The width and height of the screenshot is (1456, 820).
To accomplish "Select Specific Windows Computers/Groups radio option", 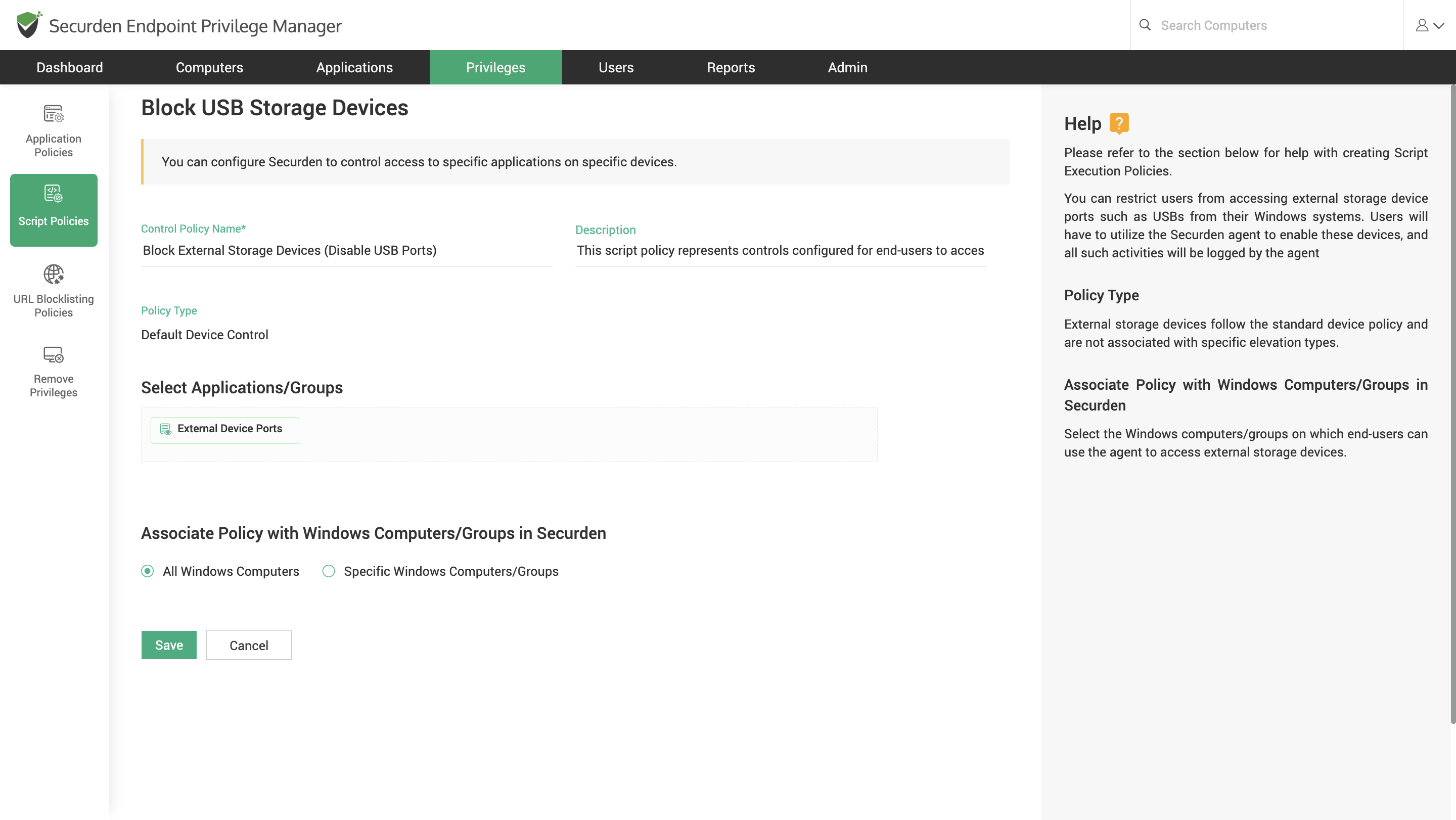I will point(329,571).
